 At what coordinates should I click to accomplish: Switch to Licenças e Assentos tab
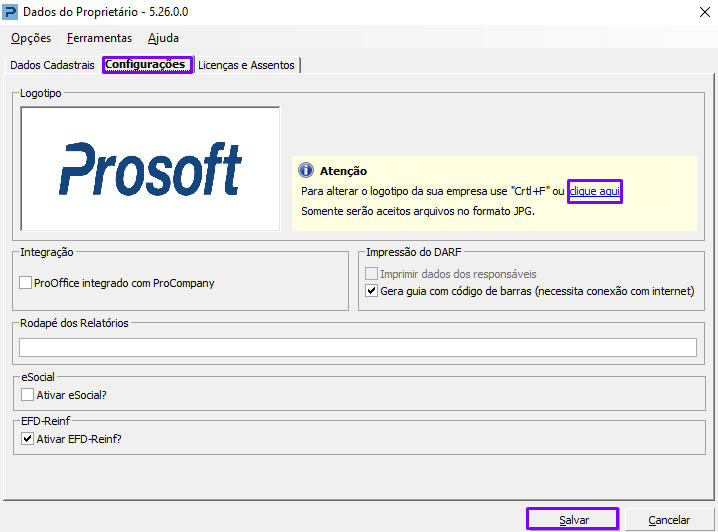click(246, 65)
